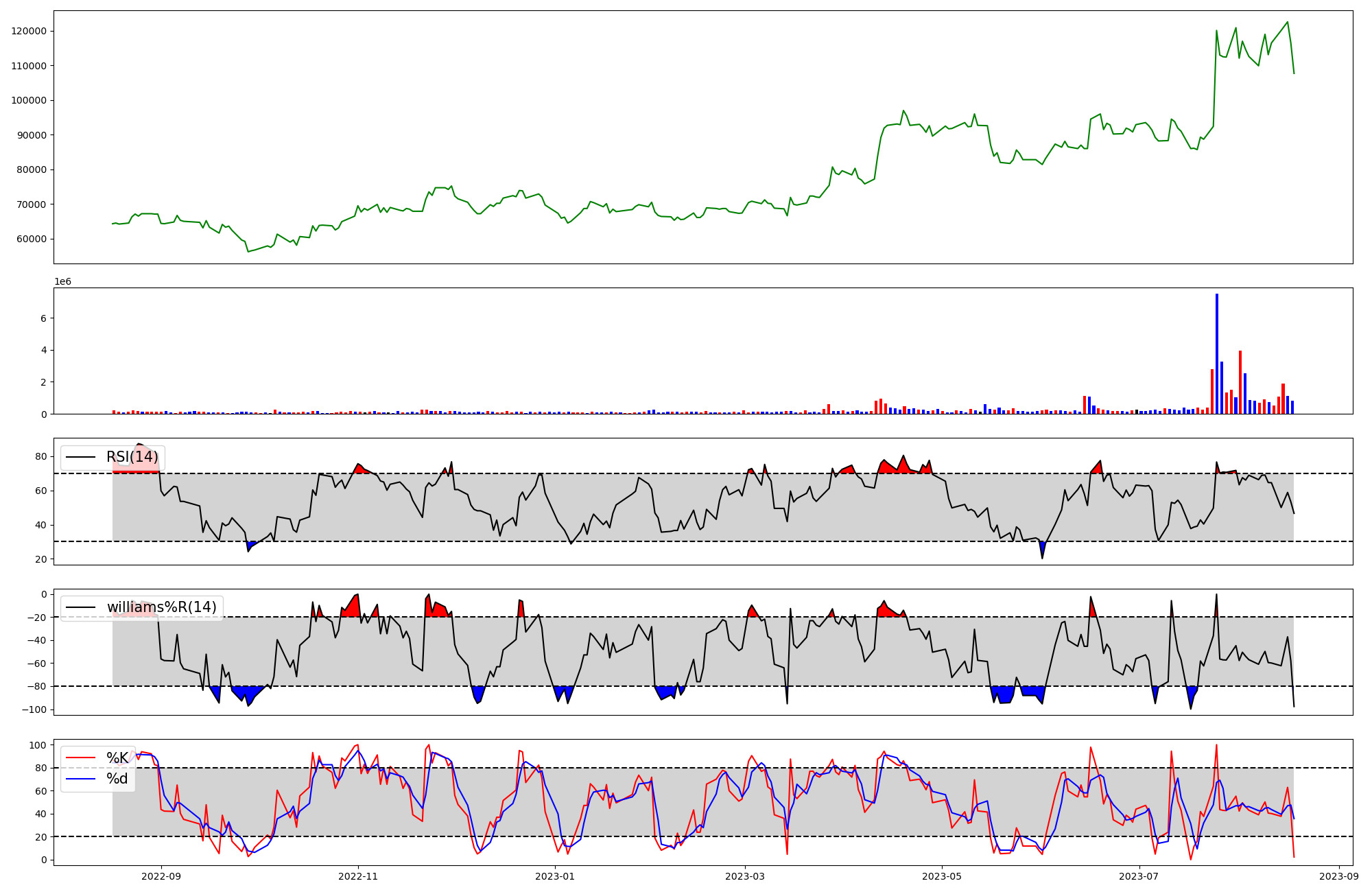
Task: Click the %K legend text
Action: point(117,758)
